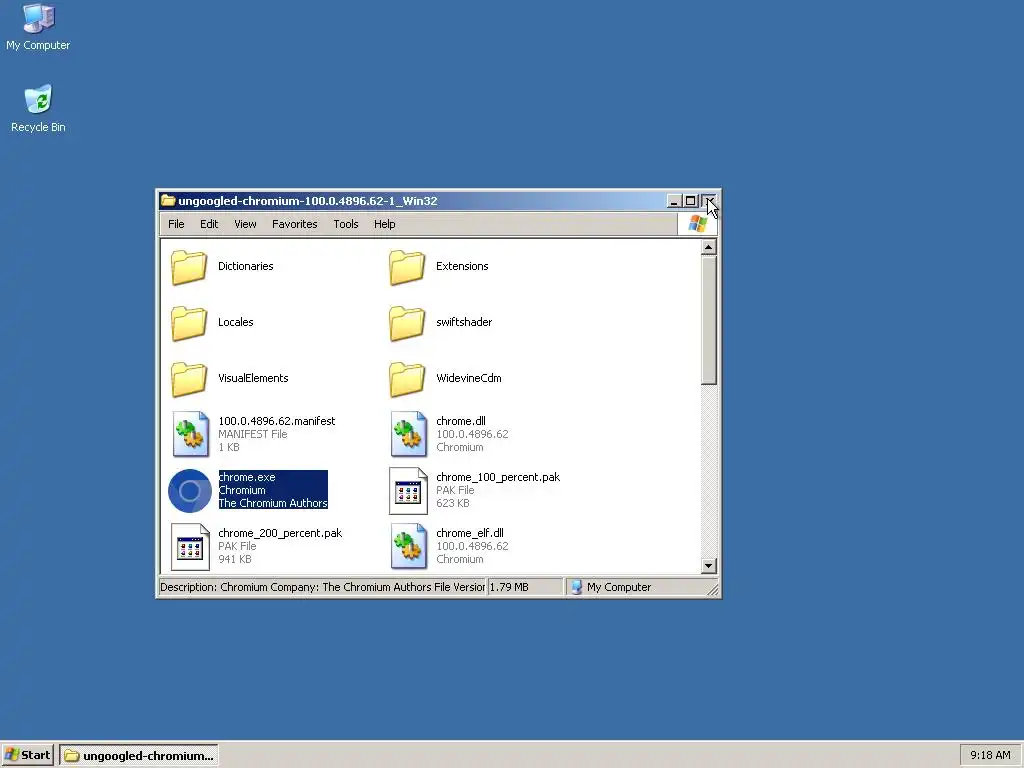Click the Windows flag logo in menu bar
This screenshot has width=1024, height=768.
(x=697, y=224)
